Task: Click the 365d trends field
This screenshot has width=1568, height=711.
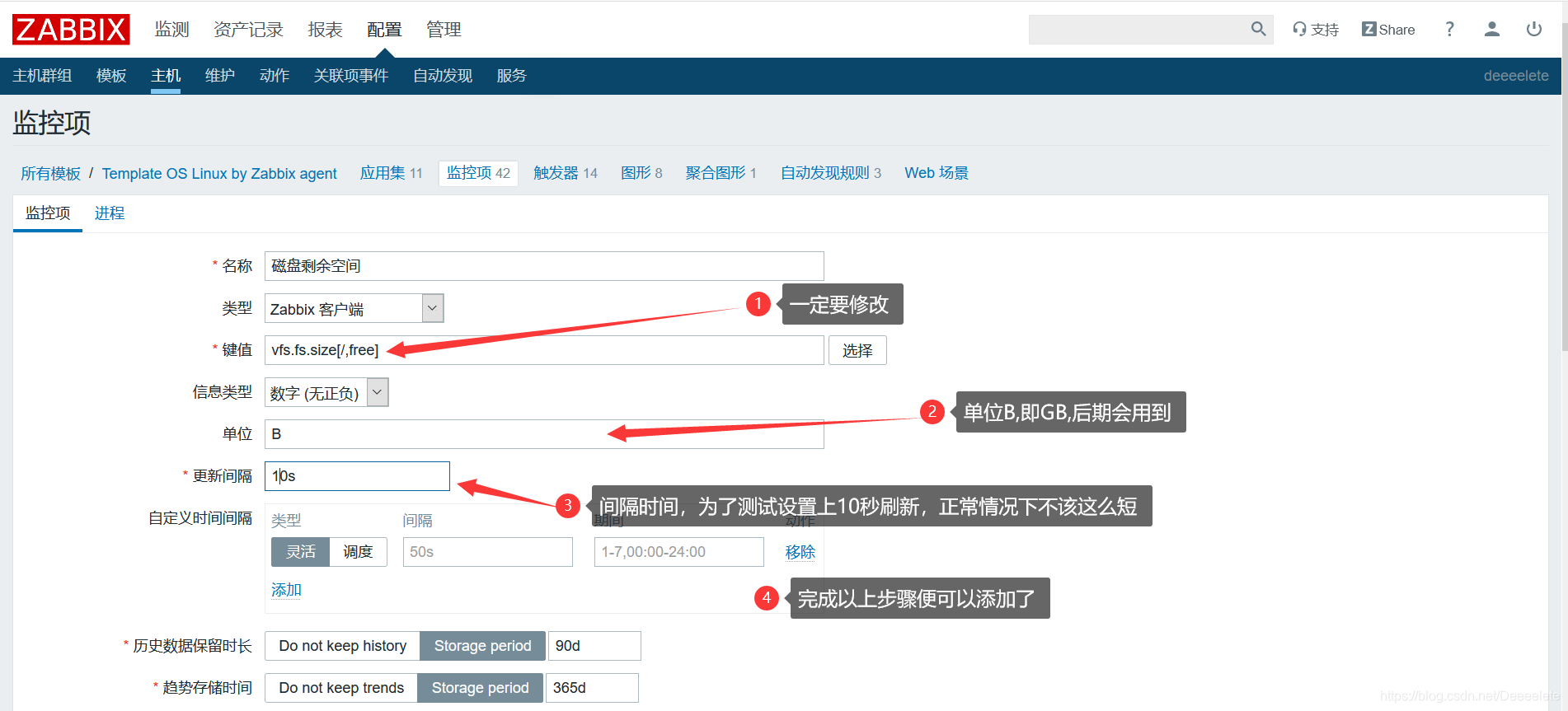Action: pyautogui.click(x=592, y=688)
